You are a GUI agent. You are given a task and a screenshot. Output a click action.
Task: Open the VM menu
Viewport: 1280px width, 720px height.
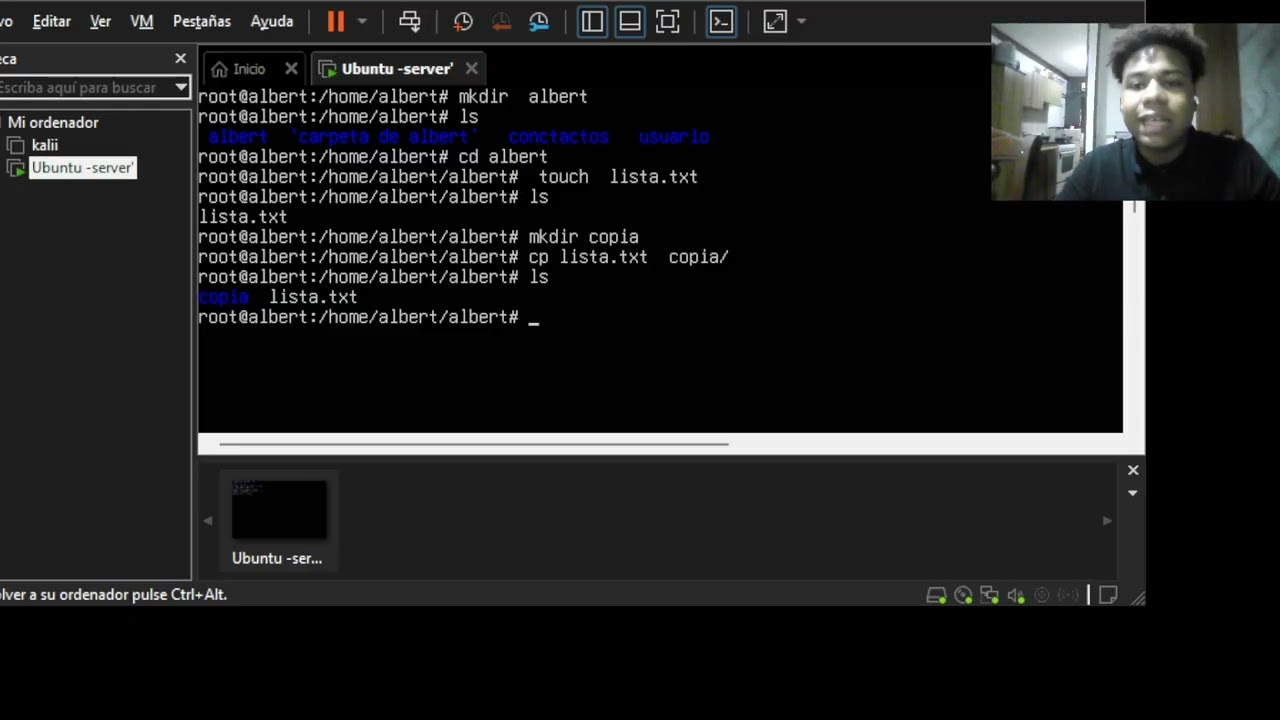tap(142, 21)
